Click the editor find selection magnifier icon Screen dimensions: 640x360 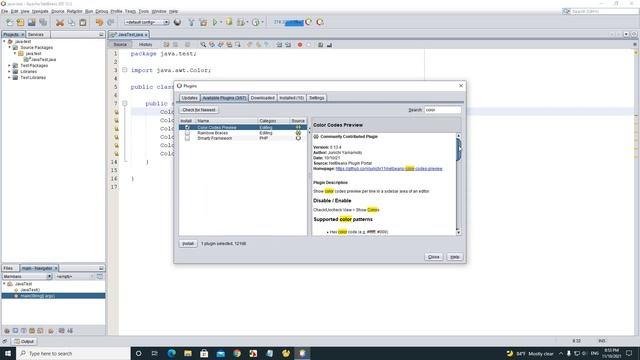[x=203, y=44]
